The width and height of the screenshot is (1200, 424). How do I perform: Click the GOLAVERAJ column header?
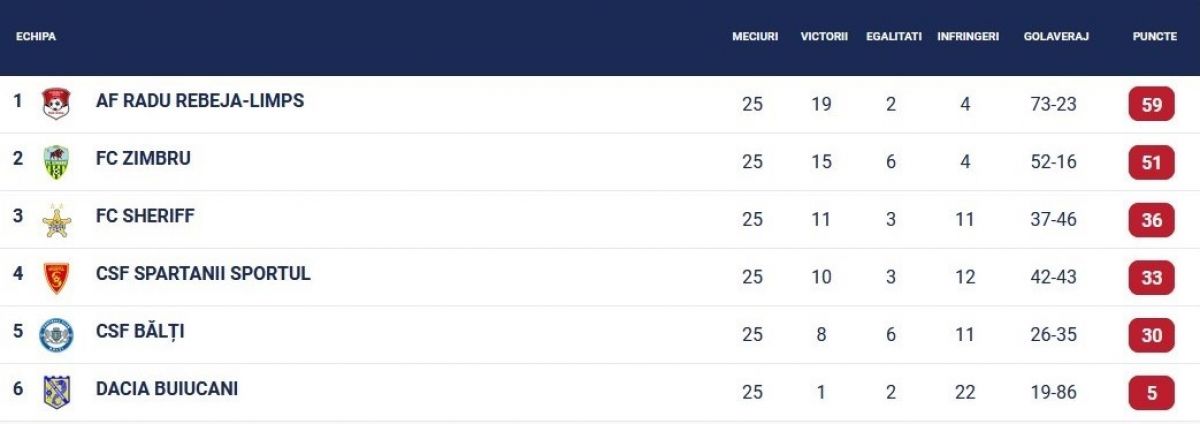click(1056, 36)
